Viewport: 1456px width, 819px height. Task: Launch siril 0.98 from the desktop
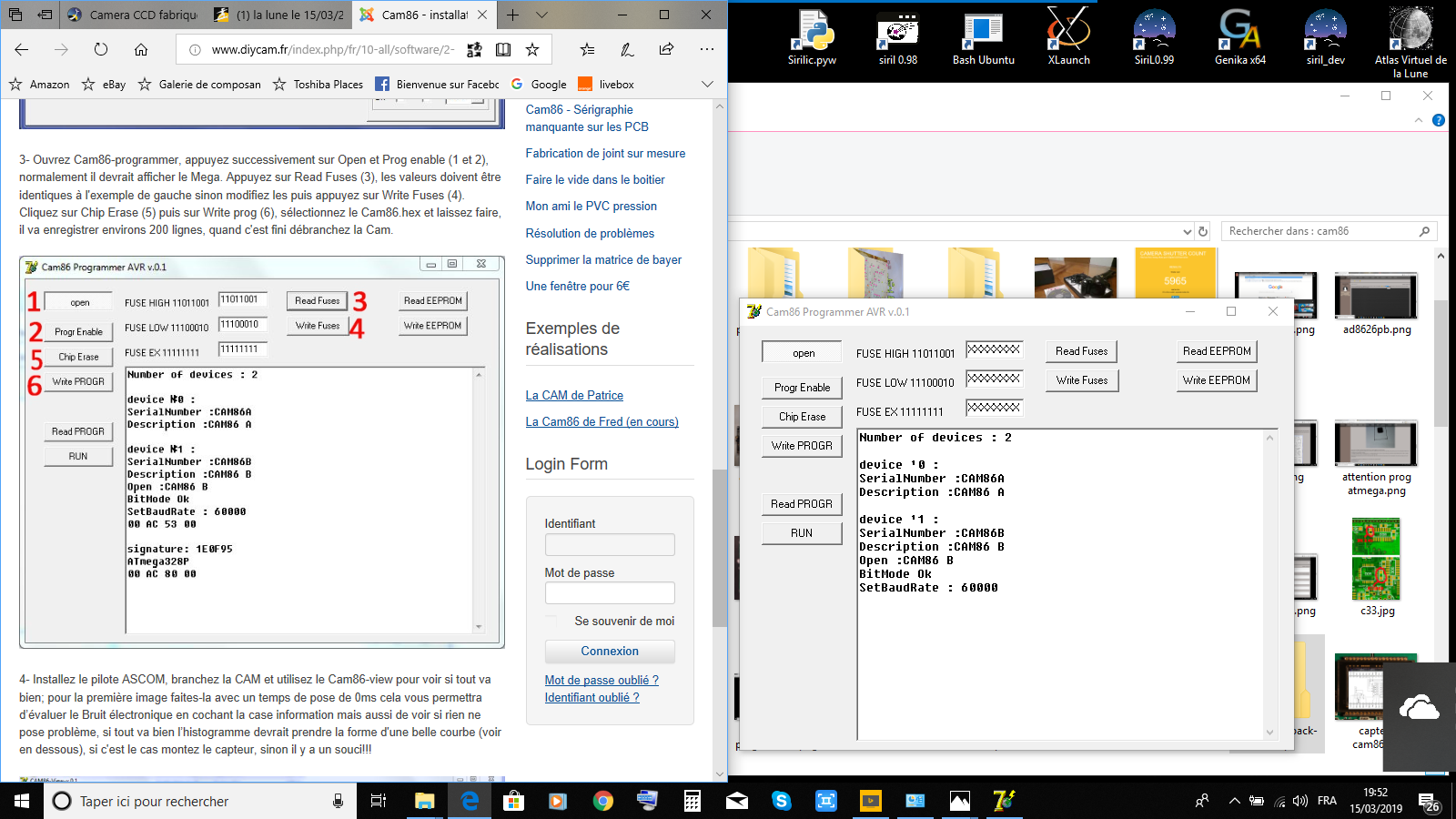(898, 37)
